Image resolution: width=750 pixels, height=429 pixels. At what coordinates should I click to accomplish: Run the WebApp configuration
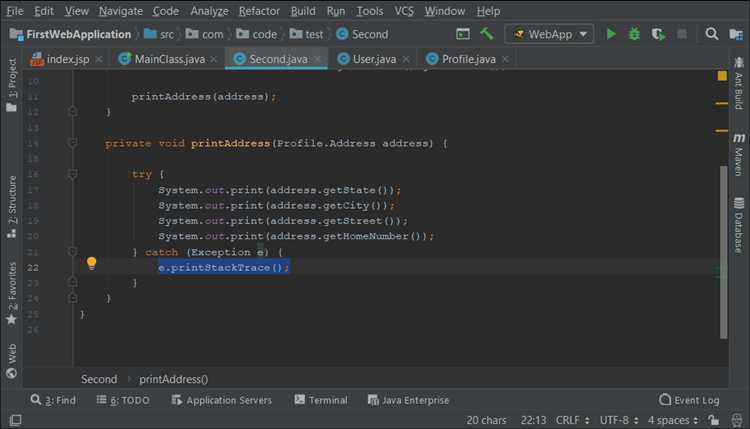click(611, 34)
